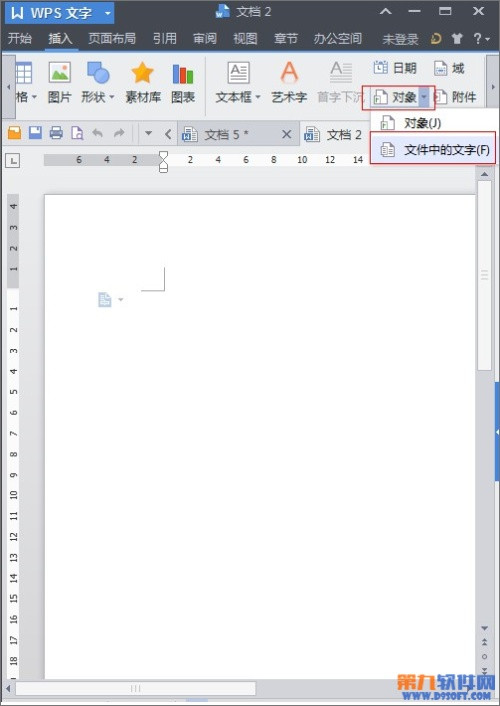Viewport: 500px width, 706px height.
Task: Open the WPS 文字 application menu arrow
Action: click(x=108, y=13)
